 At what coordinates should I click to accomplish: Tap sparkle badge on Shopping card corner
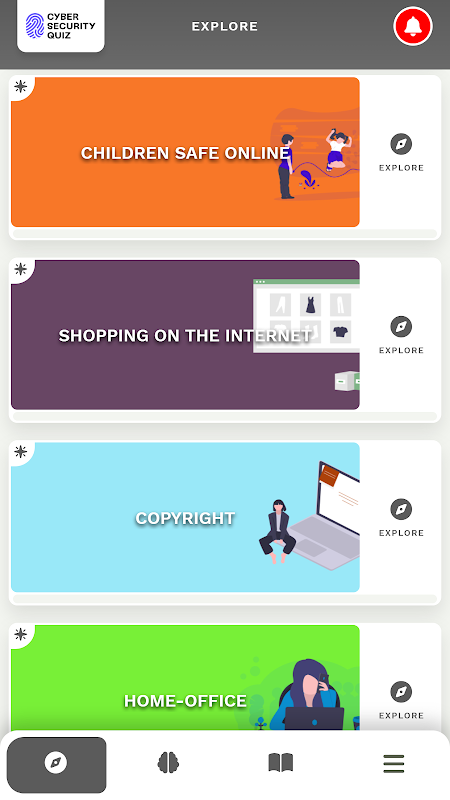tap(21, 269)
